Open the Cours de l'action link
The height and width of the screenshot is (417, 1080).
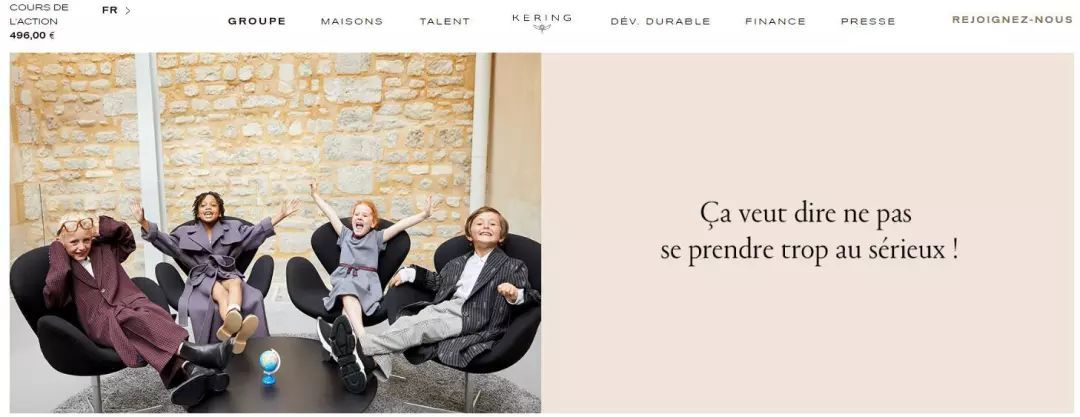pyautogui.click(x=39, y=14)
